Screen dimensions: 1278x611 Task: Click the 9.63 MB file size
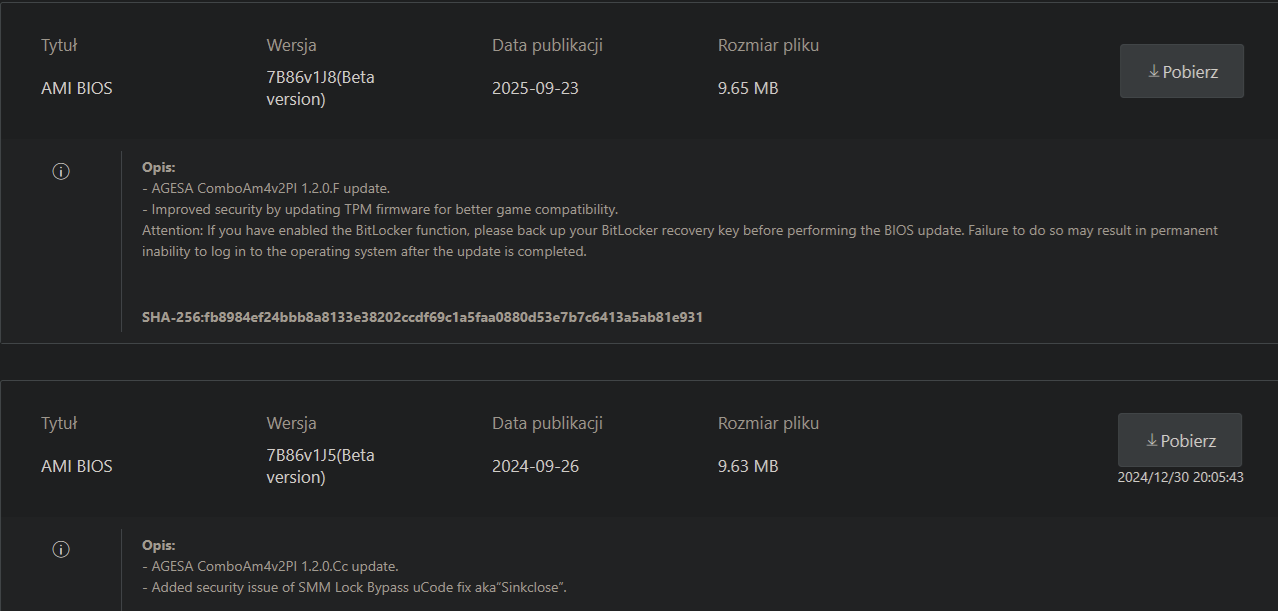[748, 466]
